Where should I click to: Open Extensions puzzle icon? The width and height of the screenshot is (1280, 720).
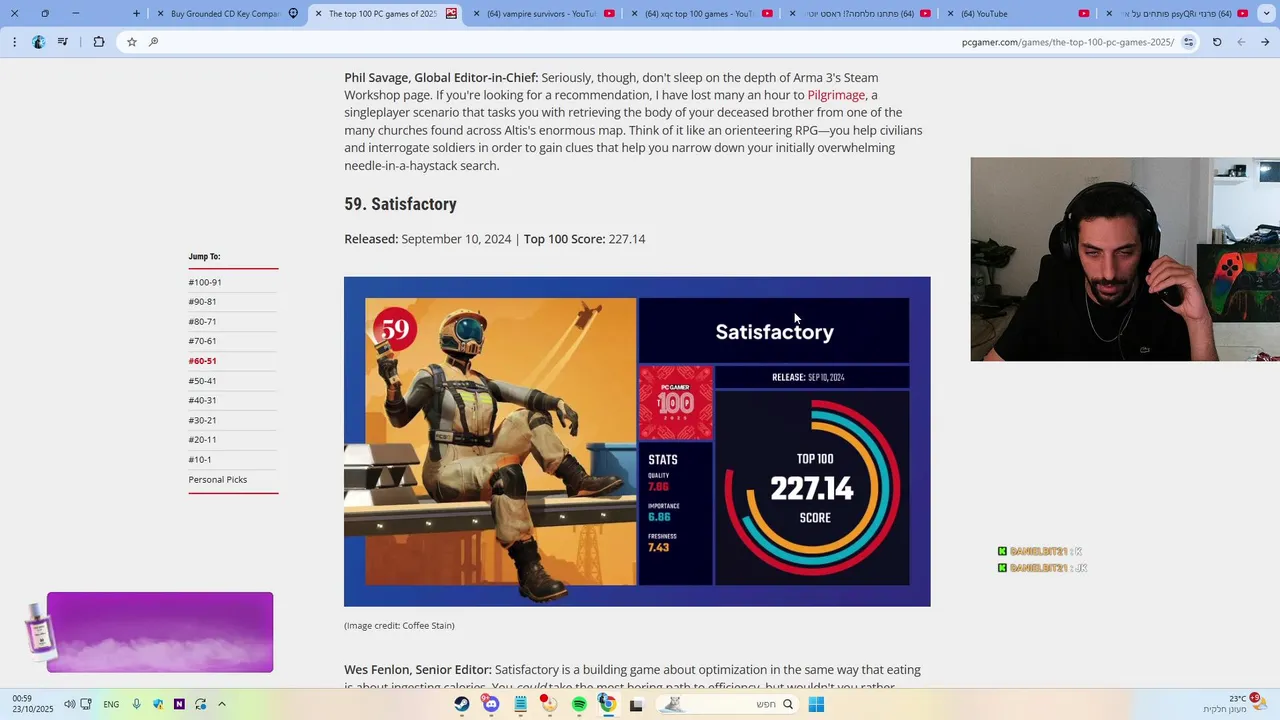99,42
